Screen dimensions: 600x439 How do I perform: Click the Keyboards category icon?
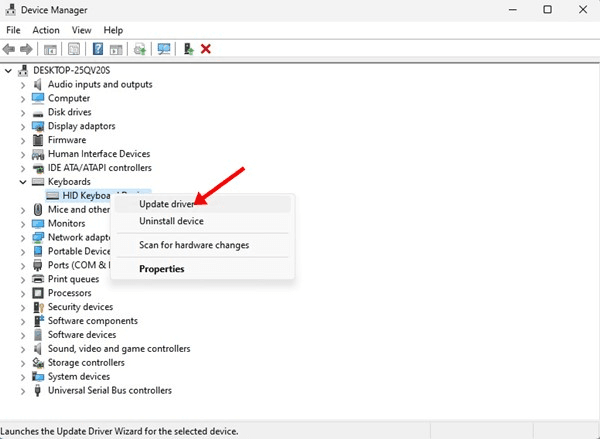[38, 181]
